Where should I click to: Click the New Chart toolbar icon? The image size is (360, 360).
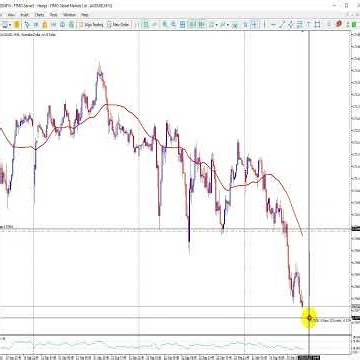[5, 25]
